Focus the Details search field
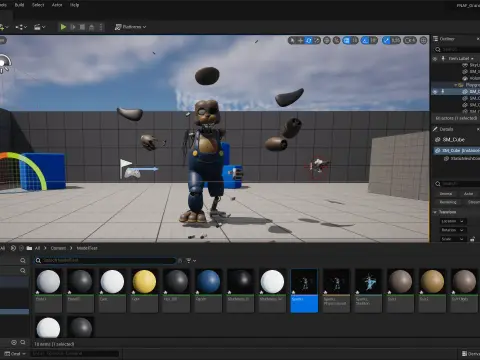The width and height of the screenshot is (480, 360). click(x=457, y=184)
